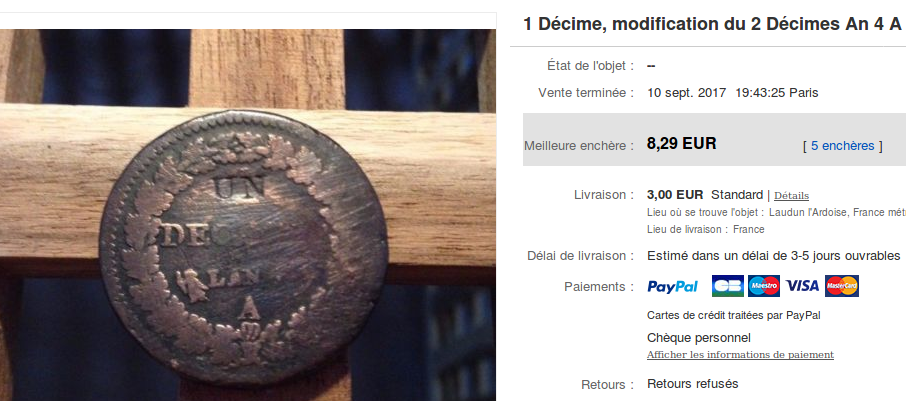Click the Meilleure enchère label
Screen dimensions: 906x401
[x=575, y=146]
